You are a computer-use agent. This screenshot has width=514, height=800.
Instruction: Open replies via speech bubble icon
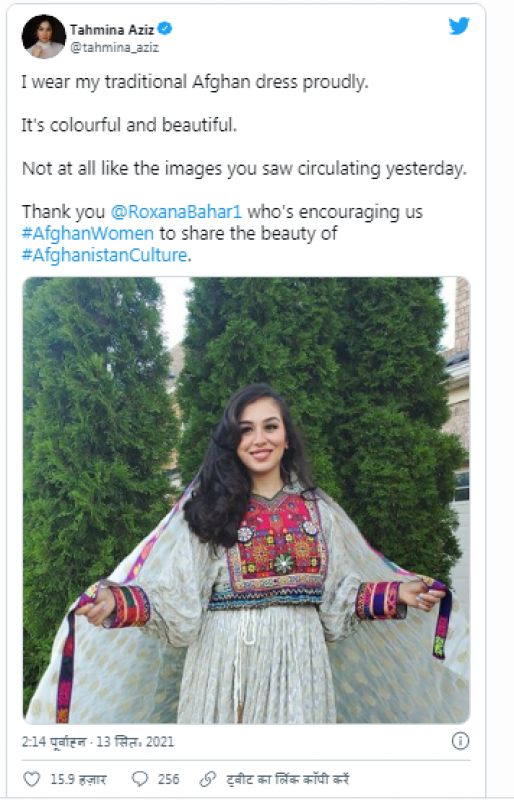[139, 779]
